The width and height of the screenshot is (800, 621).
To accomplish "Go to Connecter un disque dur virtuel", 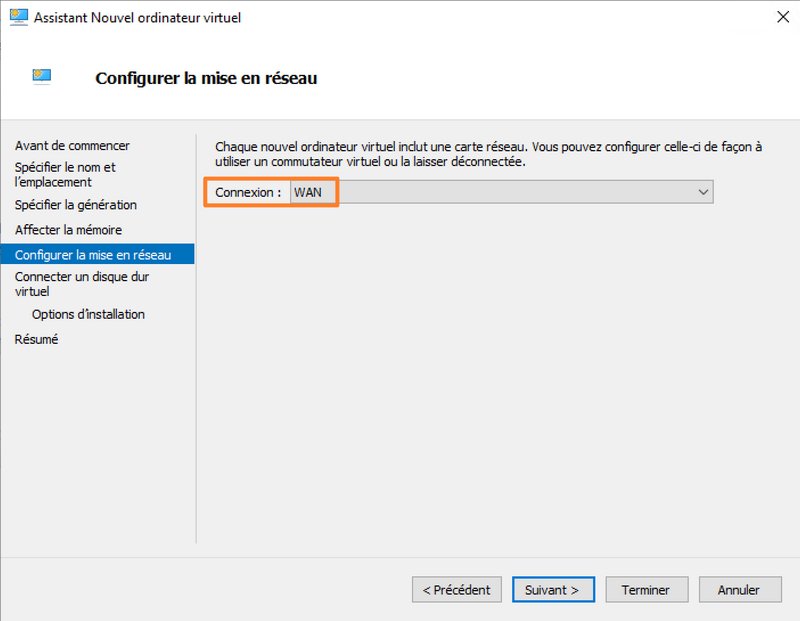I will 82,284.
